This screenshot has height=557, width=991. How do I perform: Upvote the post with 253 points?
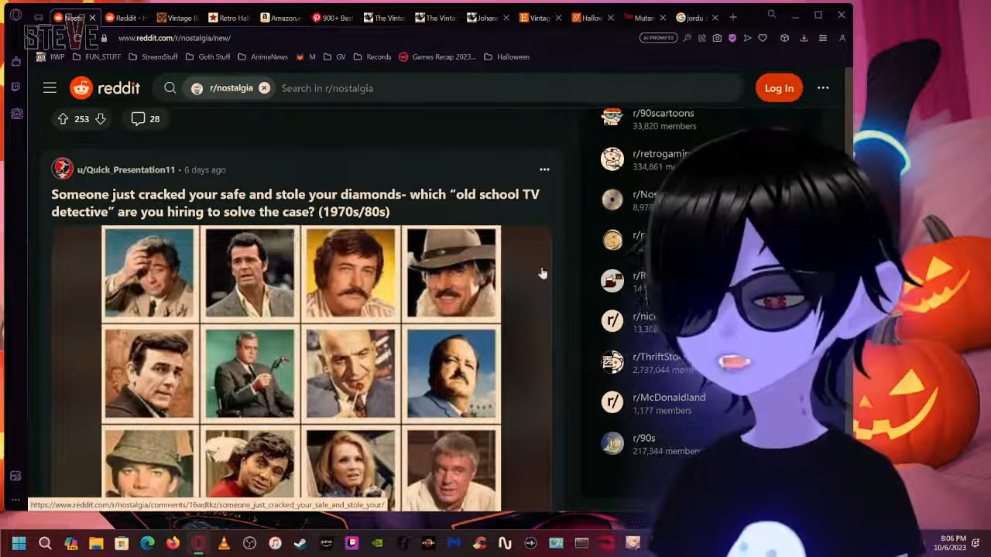63,118
